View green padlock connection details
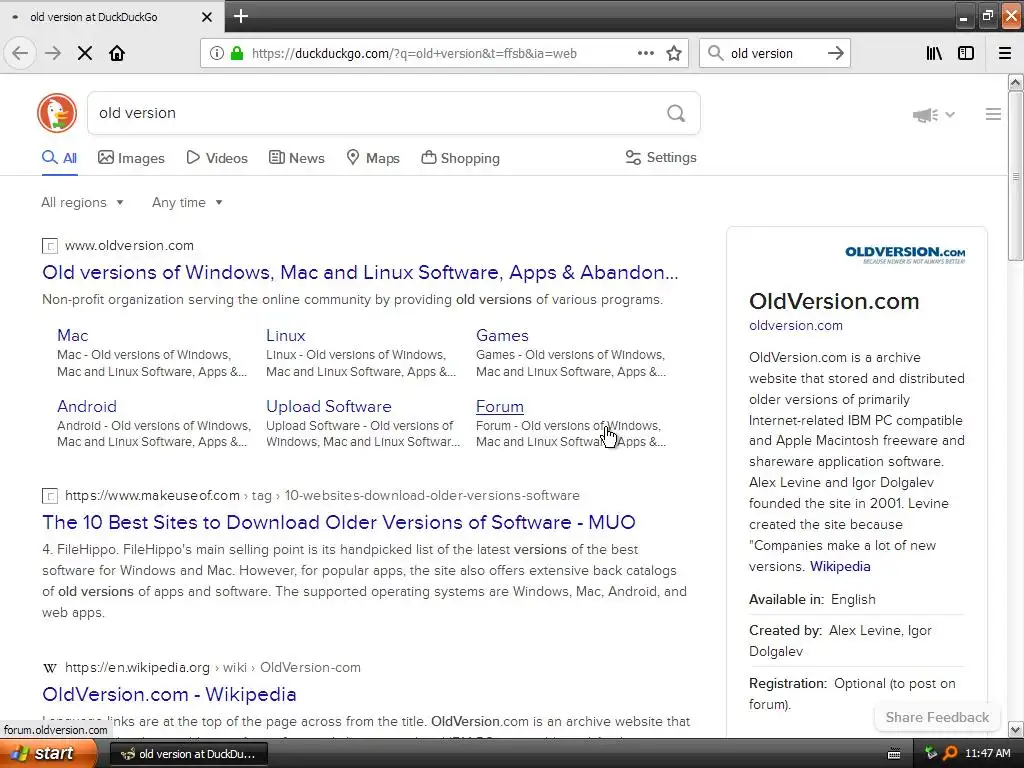Image resolution: width=1024 pixels, height=768 pixels. pyautogui.click(x=237, y=54)
